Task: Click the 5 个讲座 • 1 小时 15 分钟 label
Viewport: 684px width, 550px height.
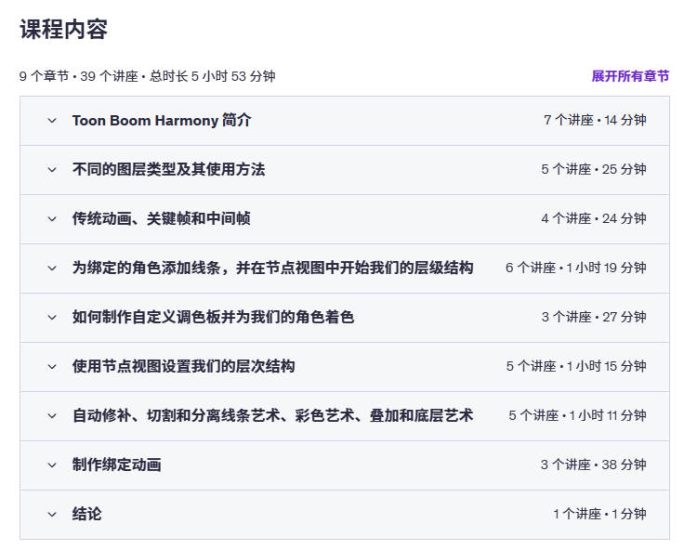Action: [575, 366]
